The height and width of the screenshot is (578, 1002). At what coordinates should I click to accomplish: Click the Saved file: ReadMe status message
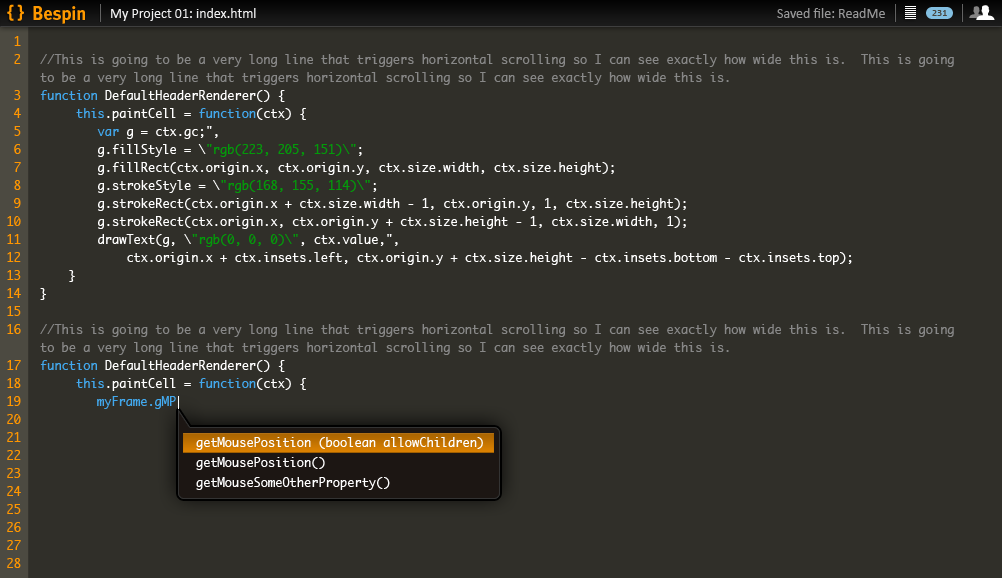pyautogui.click(x=831, y=13)
